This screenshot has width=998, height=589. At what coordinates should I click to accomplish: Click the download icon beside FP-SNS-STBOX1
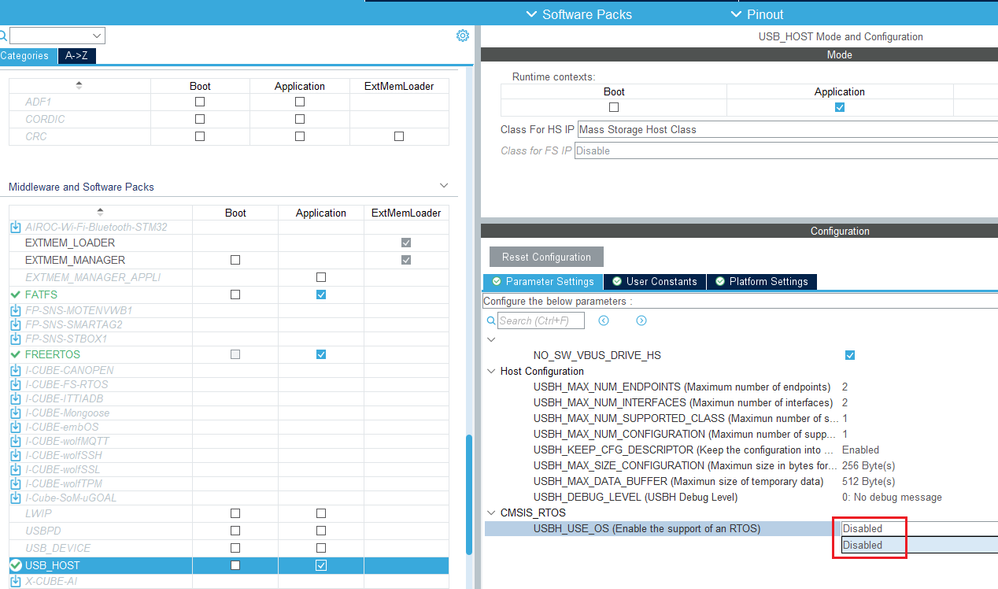[16, 338]
